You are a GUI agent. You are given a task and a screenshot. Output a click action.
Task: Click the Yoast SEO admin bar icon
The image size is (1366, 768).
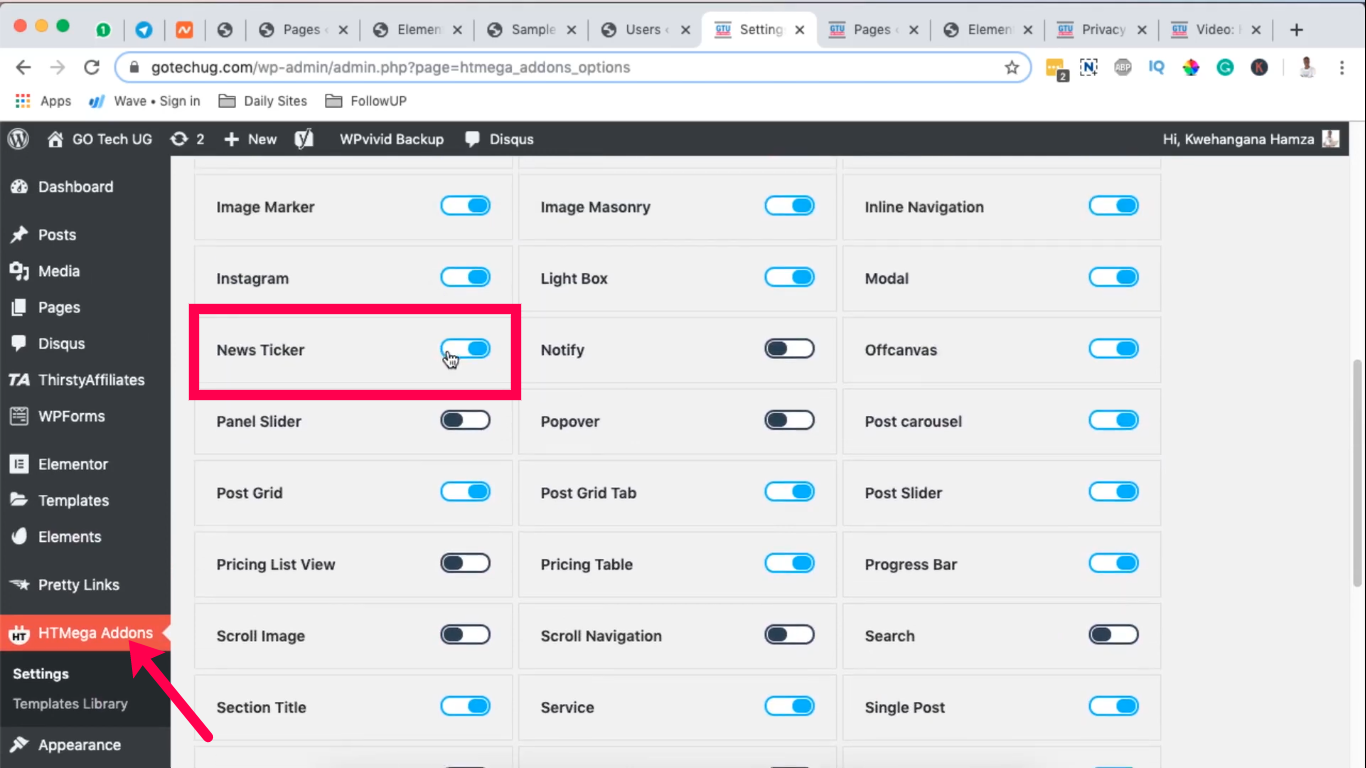(x=305, y=139)
